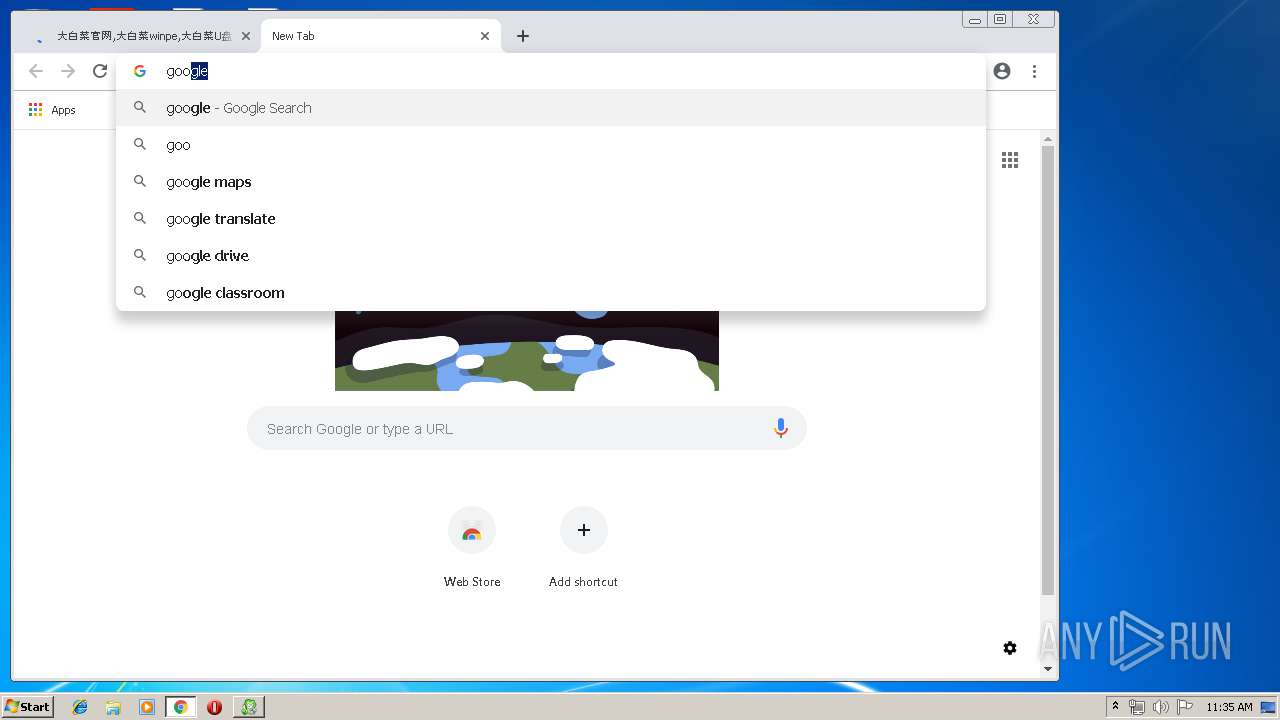Close the New Tab tab
Viewport: 1280px width, 720px height.
click(x=485, y=36)
